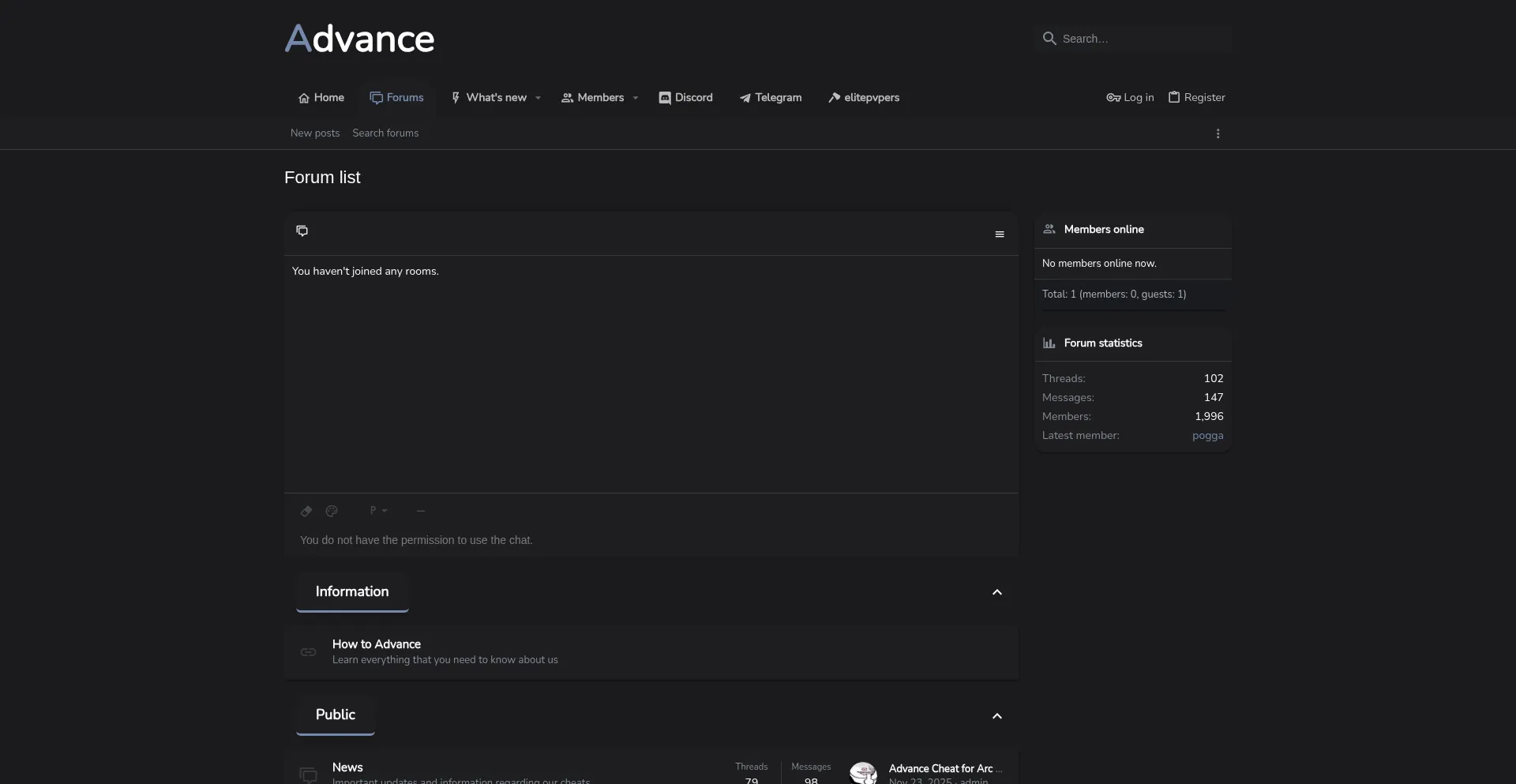Click the Advance site logo

click(359, 39)
